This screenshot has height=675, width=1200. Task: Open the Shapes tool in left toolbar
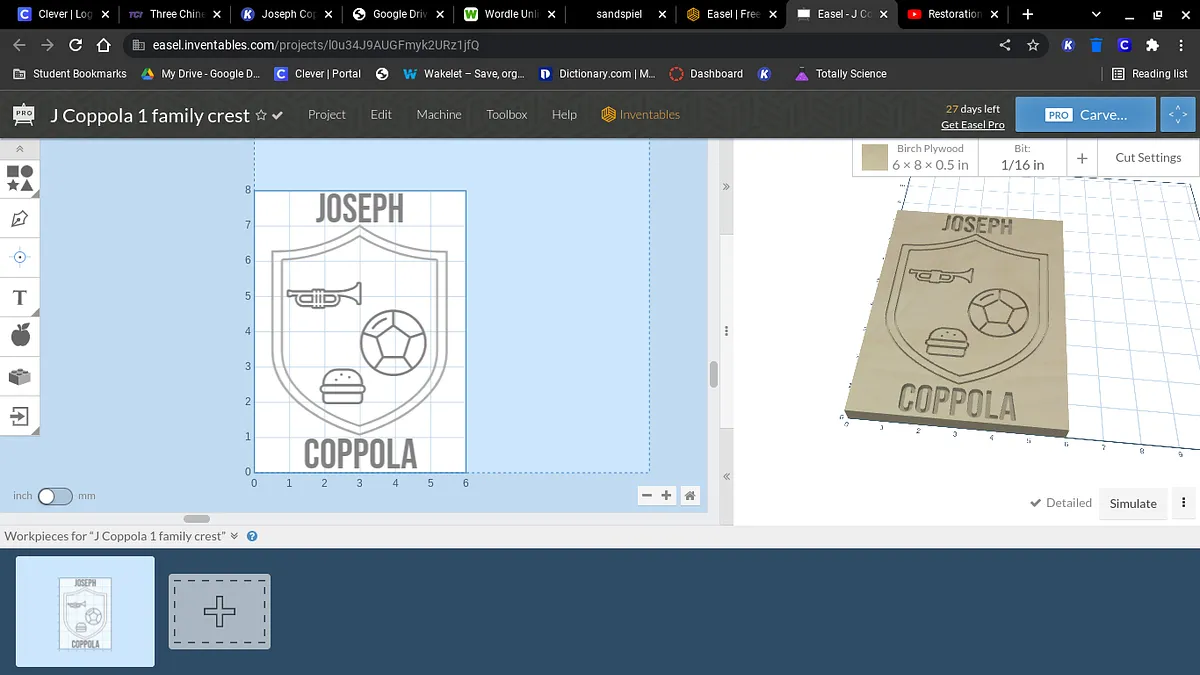click(x=19, y=178)
